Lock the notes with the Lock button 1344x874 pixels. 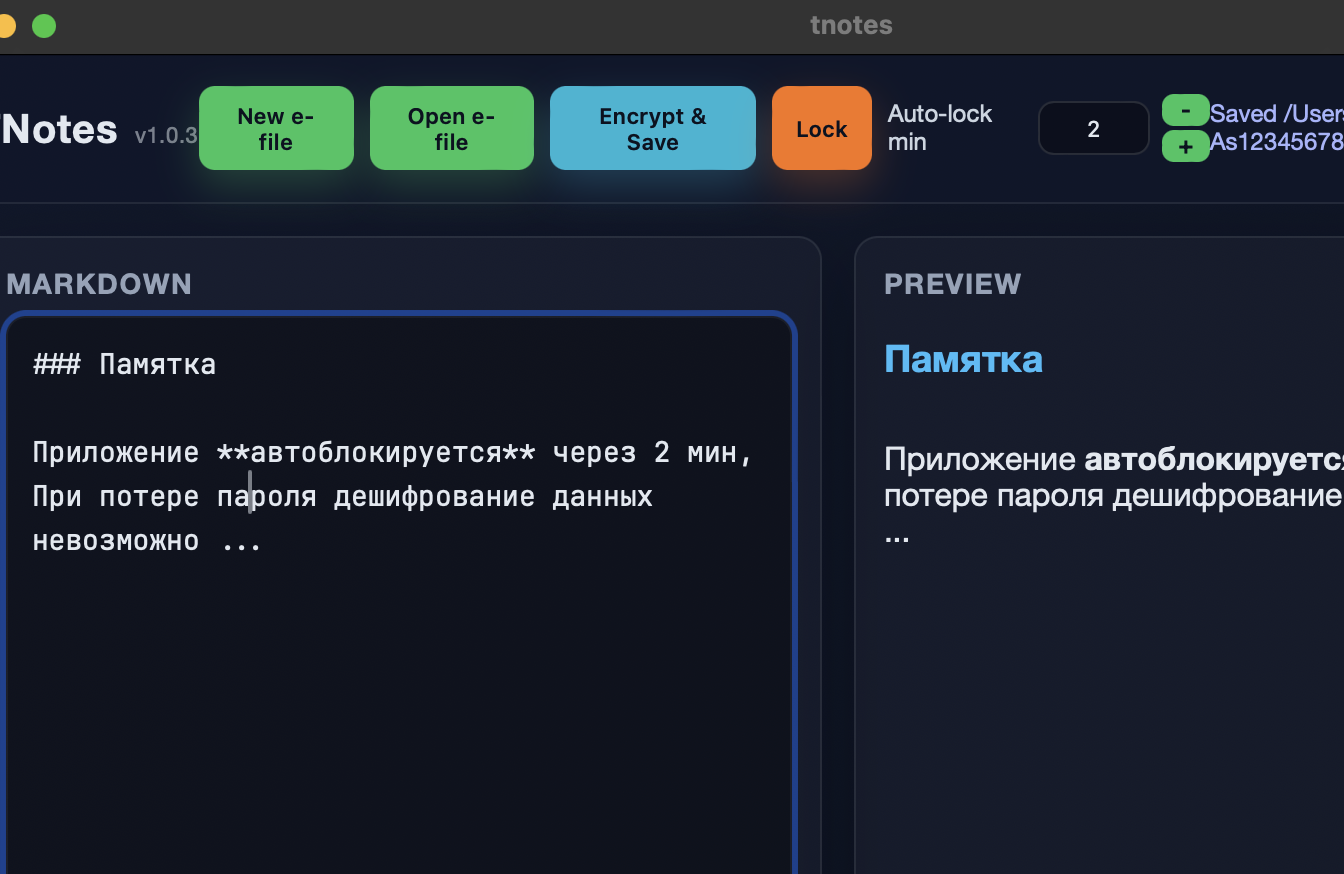pyautogui.click(x=821, y=128)
